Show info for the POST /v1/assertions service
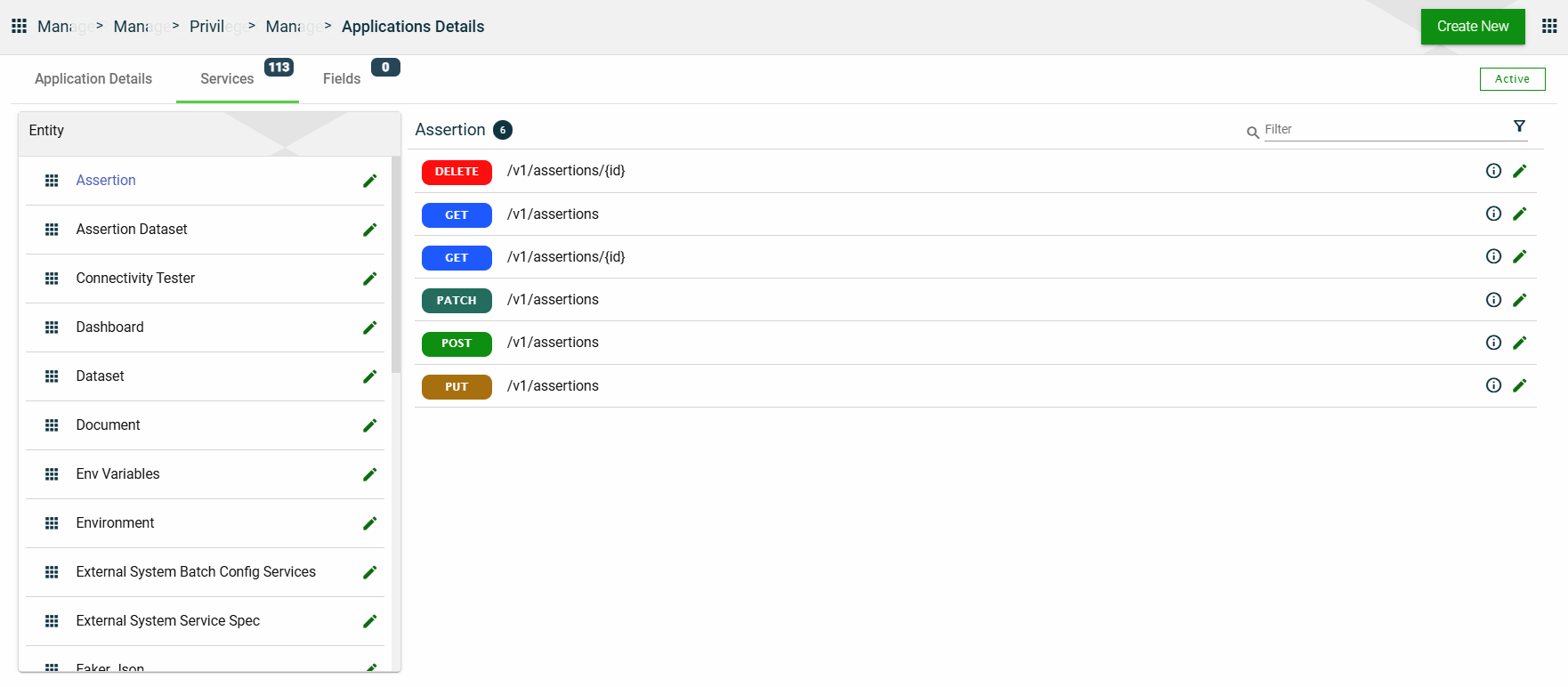 1493,343
